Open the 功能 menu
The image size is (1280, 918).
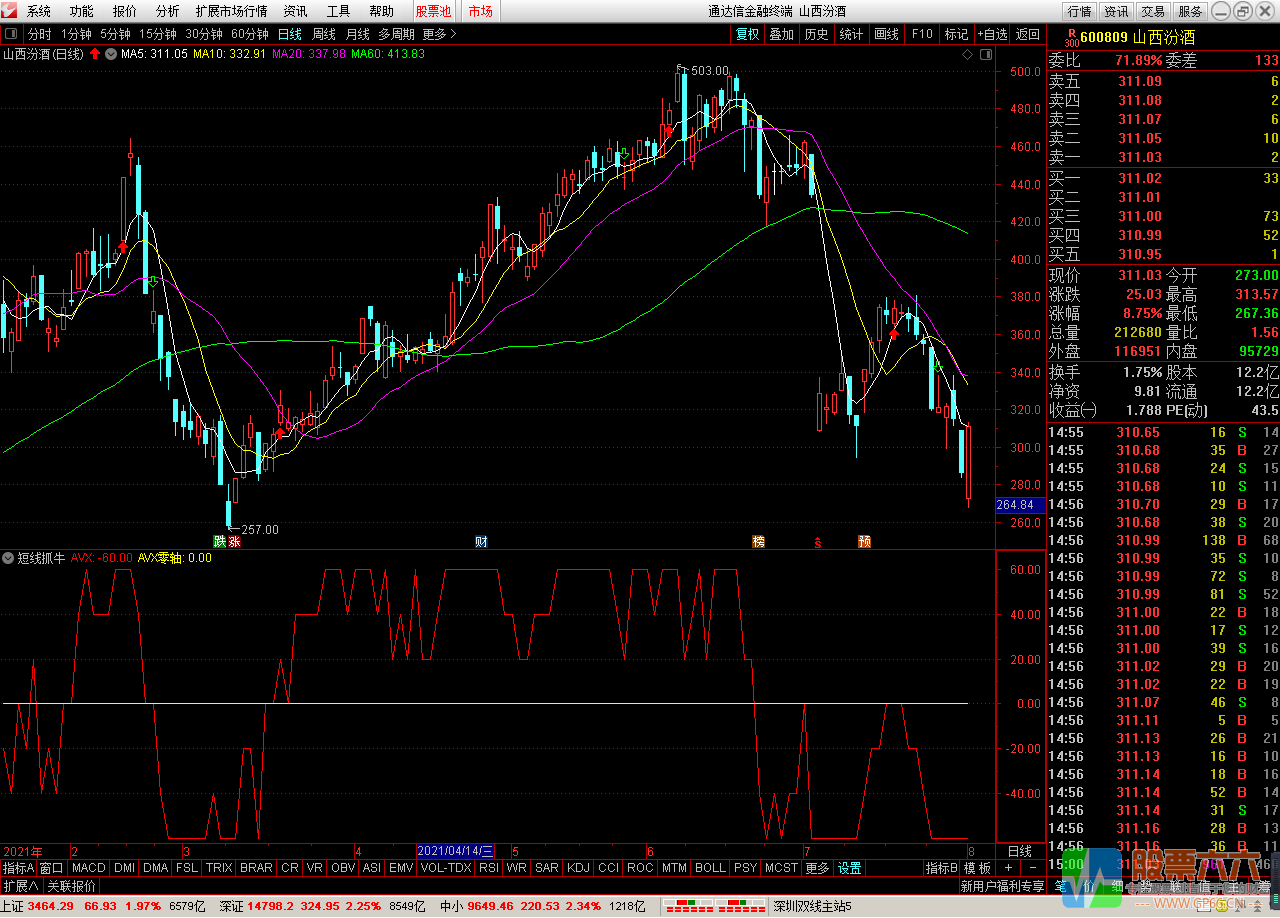click(81, 11)
